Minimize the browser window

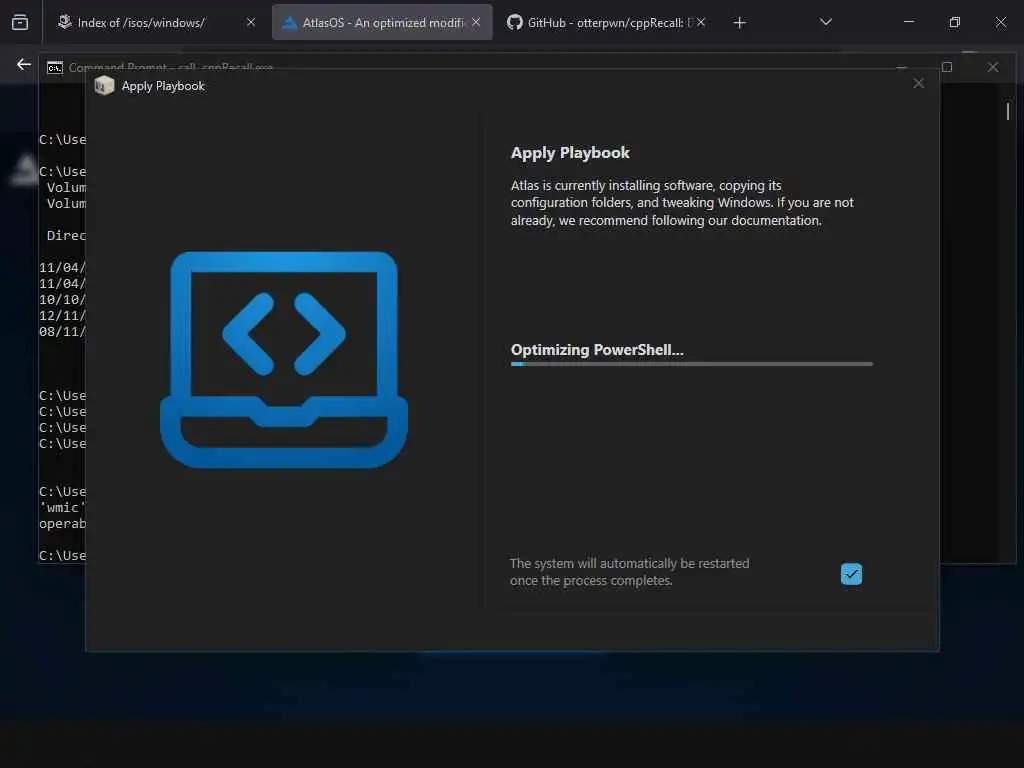click(x=908, y=22)
